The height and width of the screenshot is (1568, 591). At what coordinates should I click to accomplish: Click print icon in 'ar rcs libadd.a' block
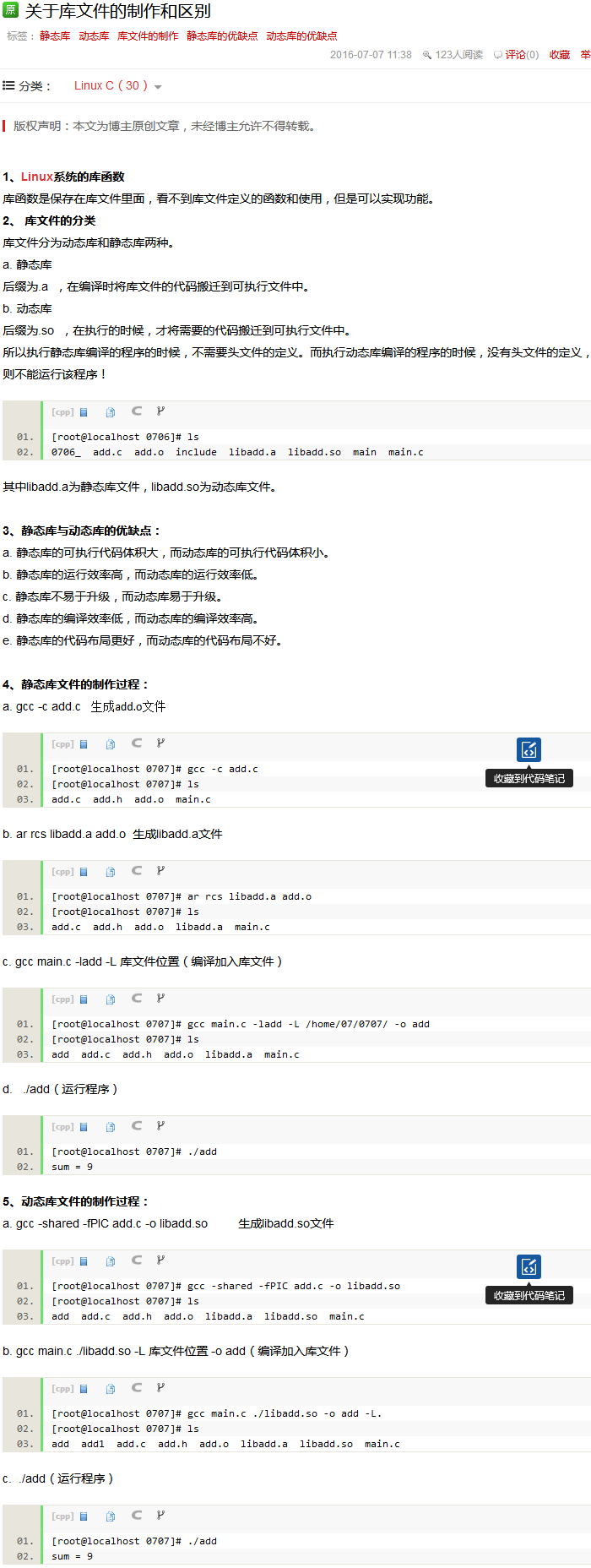tap(136, 871)
